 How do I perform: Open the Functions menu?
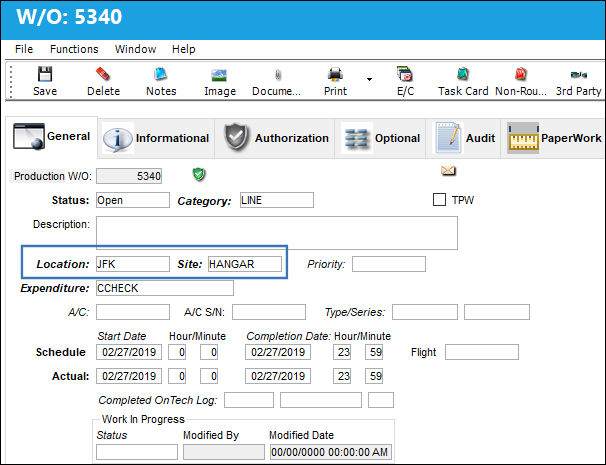(x=74, y=49)
